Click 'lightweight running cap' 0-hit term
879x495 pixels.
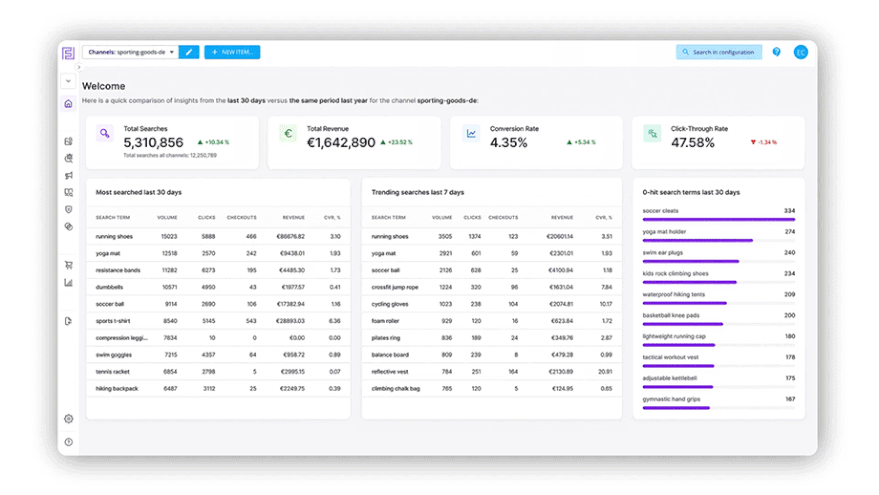click(x=674, y=336)
